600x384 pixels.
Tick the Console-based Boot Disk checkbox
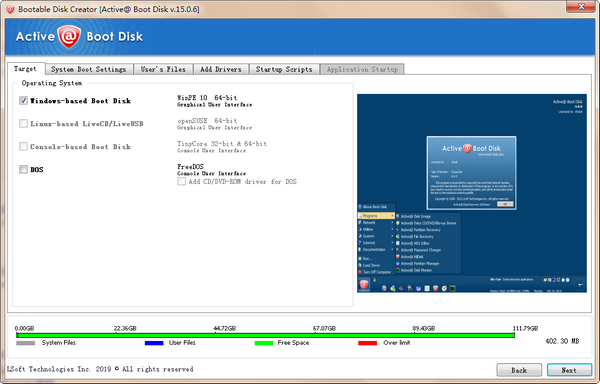pyautogui.click(x=23, y=146)
